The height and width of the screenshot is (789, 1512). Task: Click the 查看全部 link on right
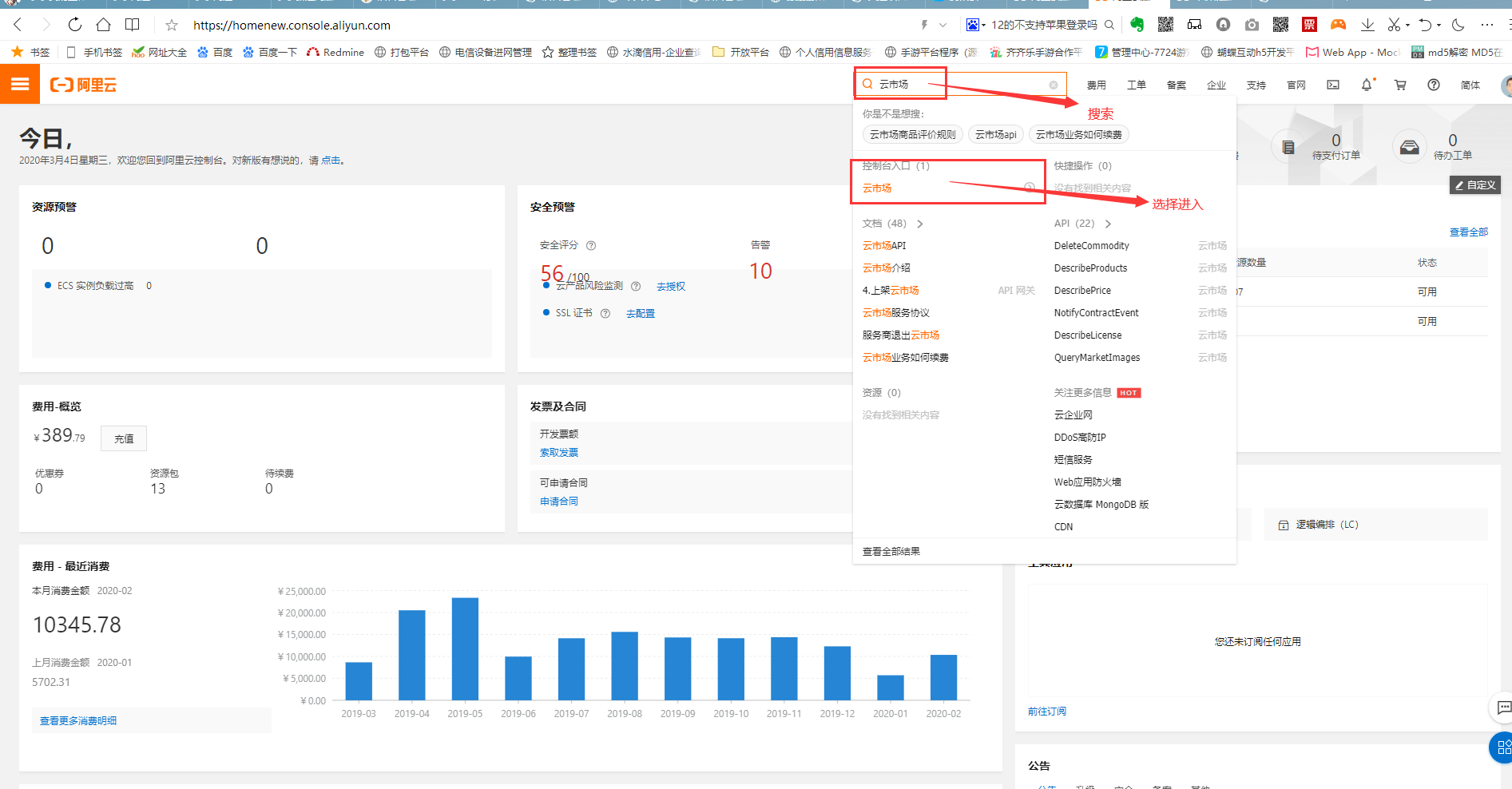click(x=1469, y=232)
